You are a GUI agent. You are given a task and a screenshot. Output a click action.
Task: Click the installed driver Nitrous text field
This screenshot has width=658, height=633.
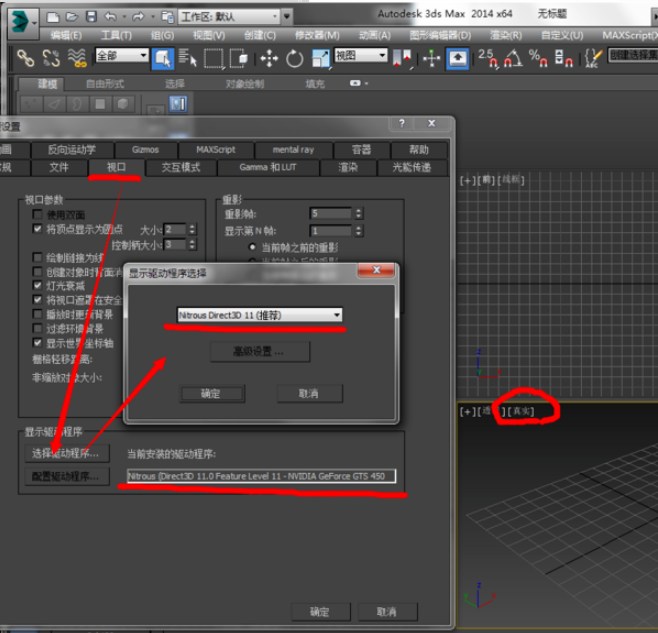pos(261,476)
